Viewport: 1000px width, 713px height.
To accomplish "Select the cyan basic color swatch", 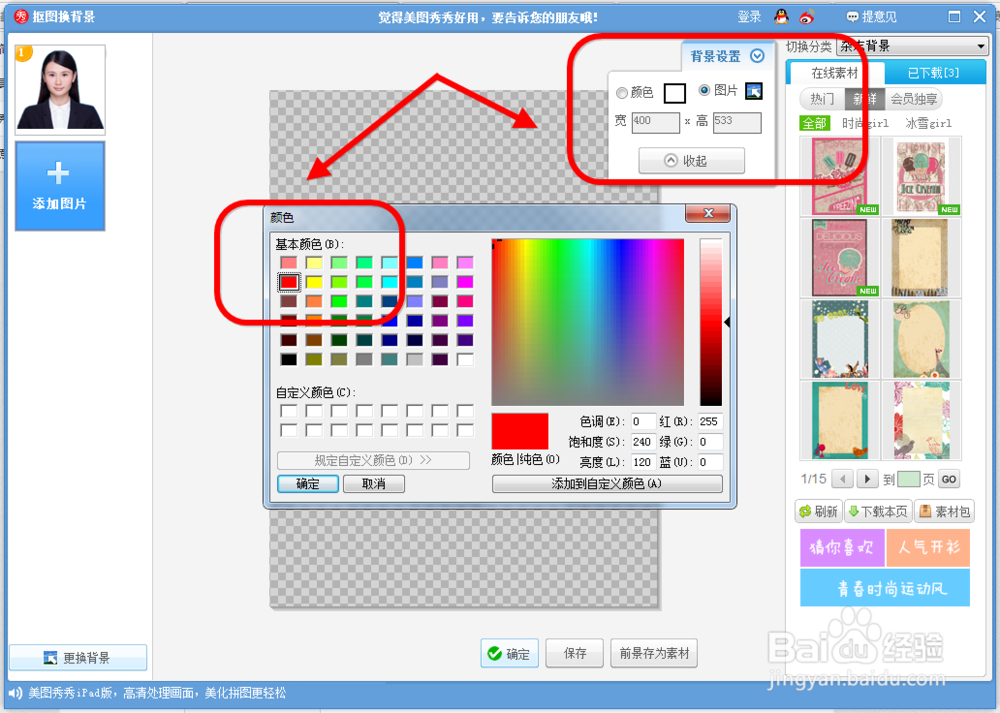I will 390,282.
